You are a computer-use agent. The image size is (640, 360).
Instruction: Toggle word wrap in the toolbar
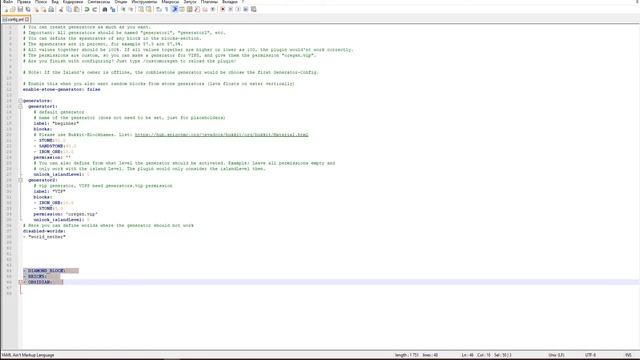pyautogui.click(x=158, y=9)
